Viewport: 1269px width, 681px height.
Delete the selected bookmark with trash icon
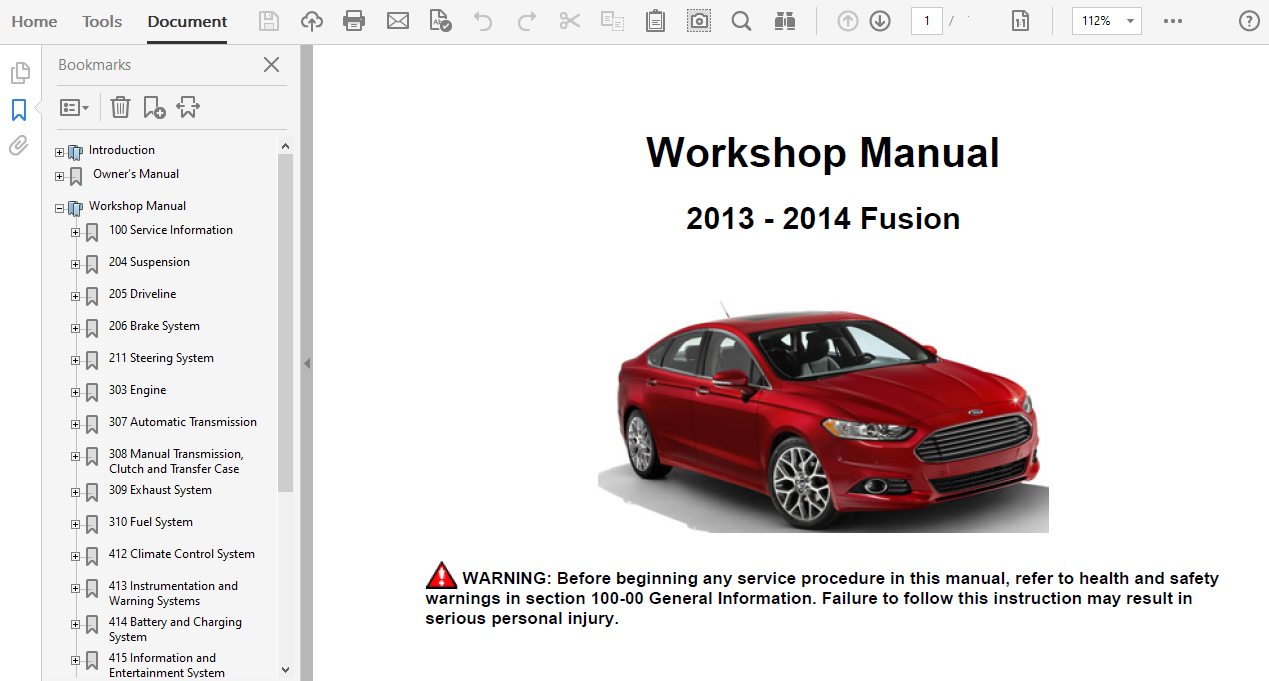120,107
